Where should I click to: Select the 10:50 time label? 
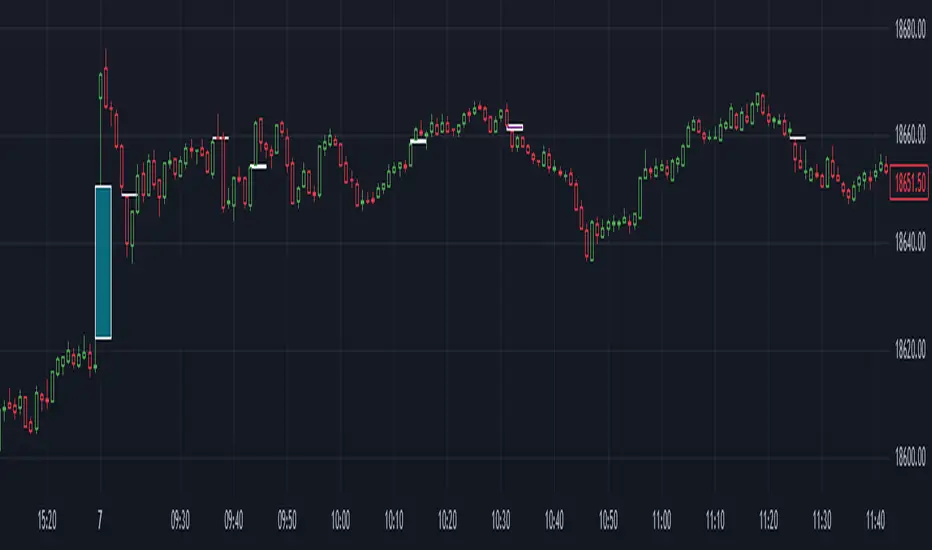607,520
